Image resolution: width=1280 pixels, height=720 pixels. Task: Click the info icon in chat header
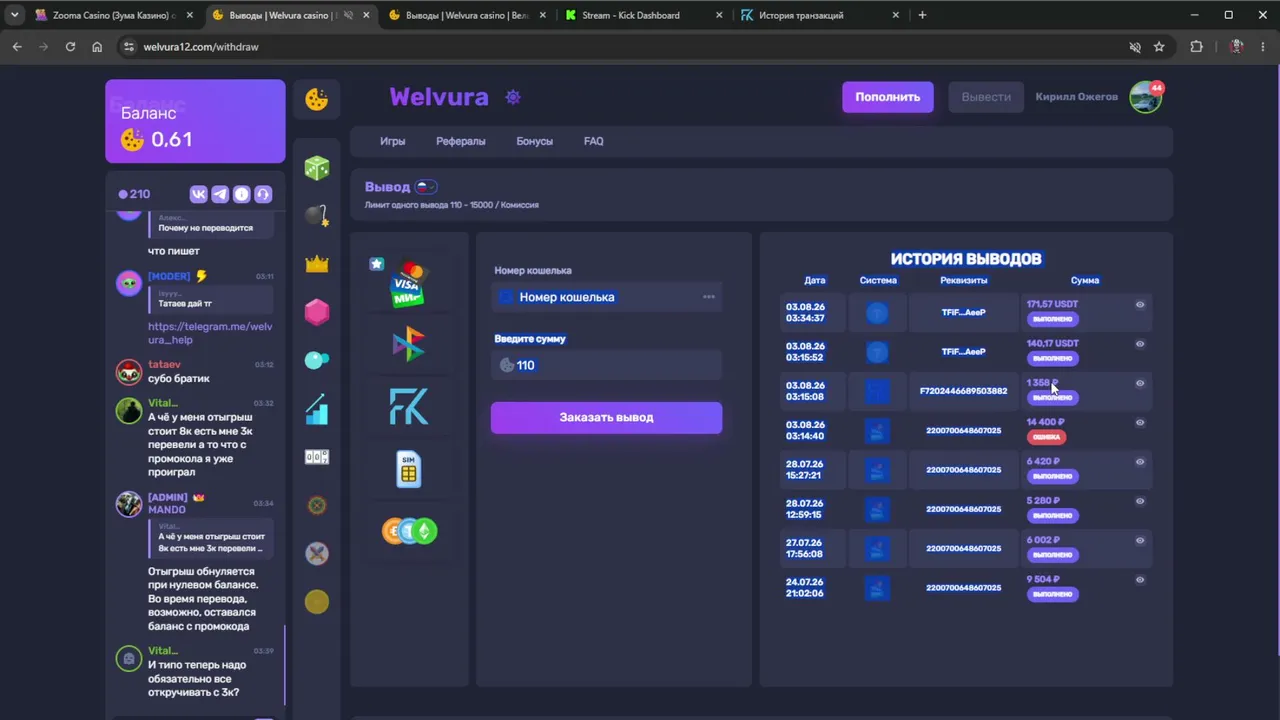coord(242,194)
